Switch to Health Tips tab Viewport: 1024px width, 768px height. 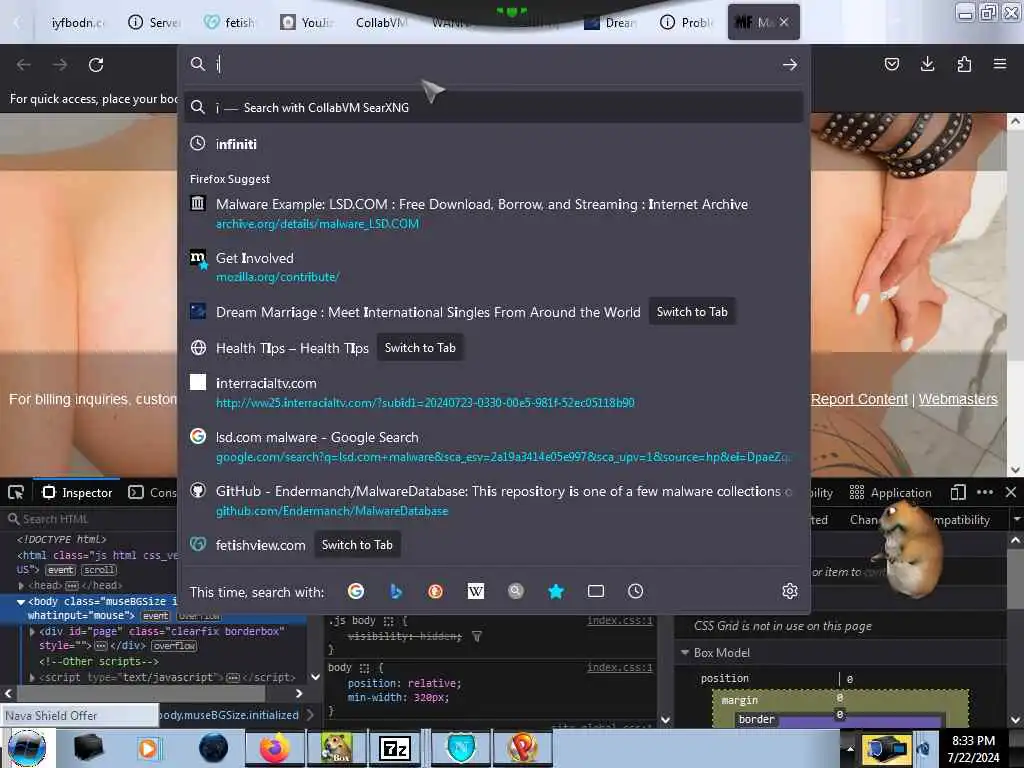tap(420, 348)
